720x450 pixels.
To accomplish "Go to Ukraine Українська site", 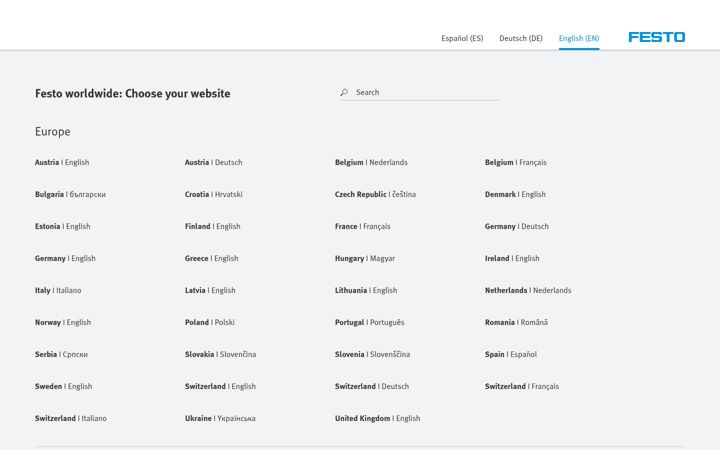I will [x=220, y=418].
